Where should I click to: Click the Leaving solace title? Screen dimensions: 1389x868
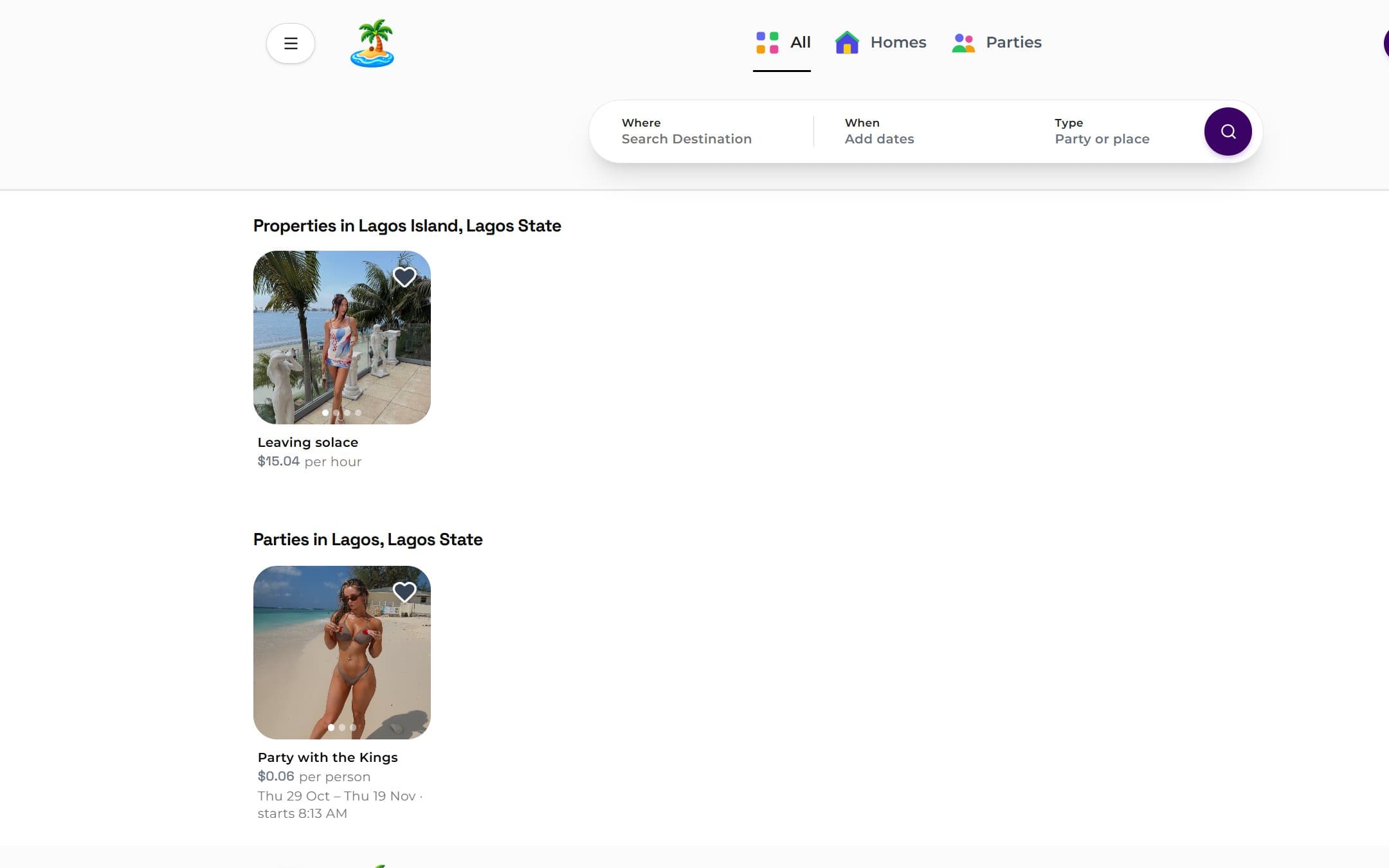coord(308,442)
